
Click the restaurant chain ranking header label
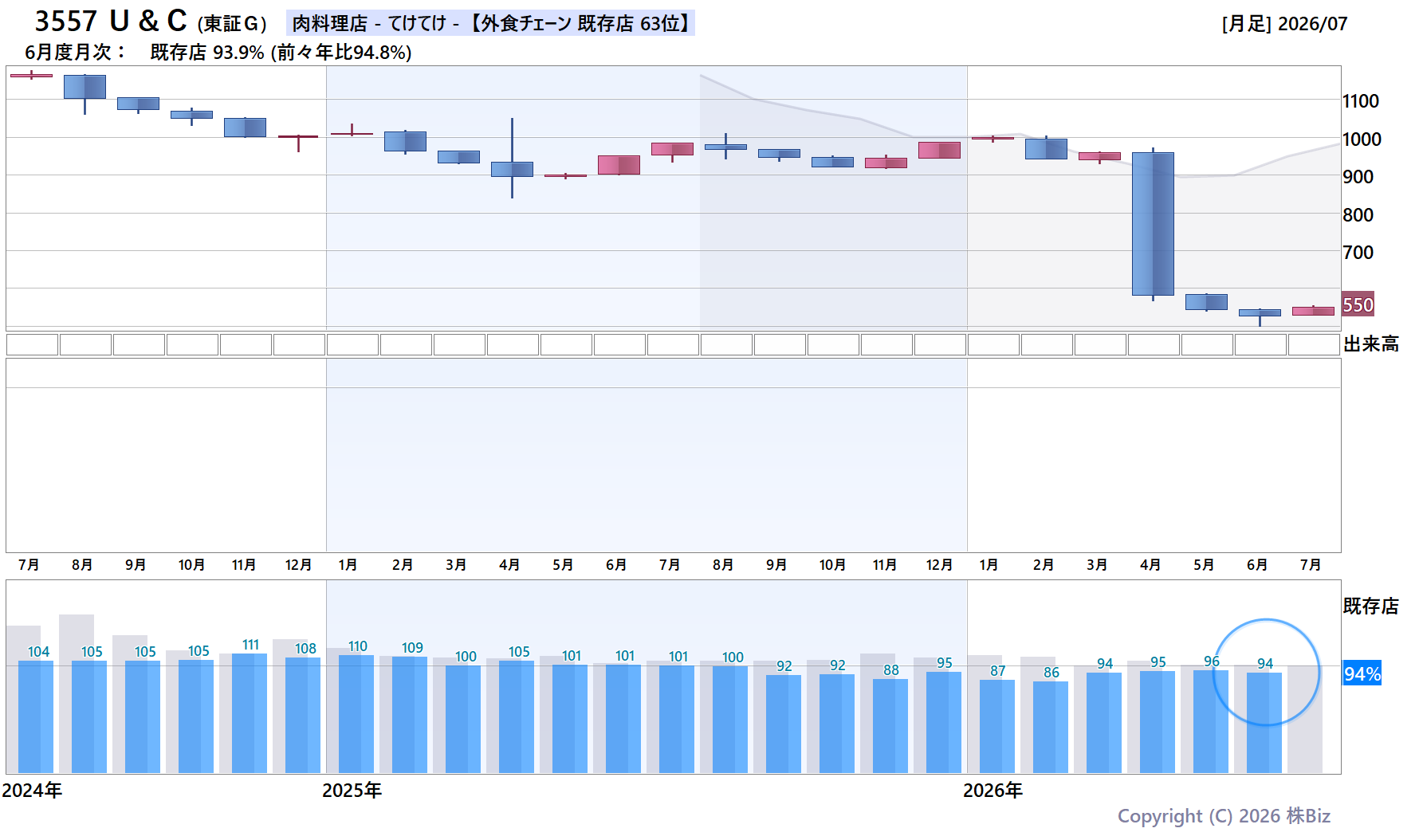tap(490, 23)
